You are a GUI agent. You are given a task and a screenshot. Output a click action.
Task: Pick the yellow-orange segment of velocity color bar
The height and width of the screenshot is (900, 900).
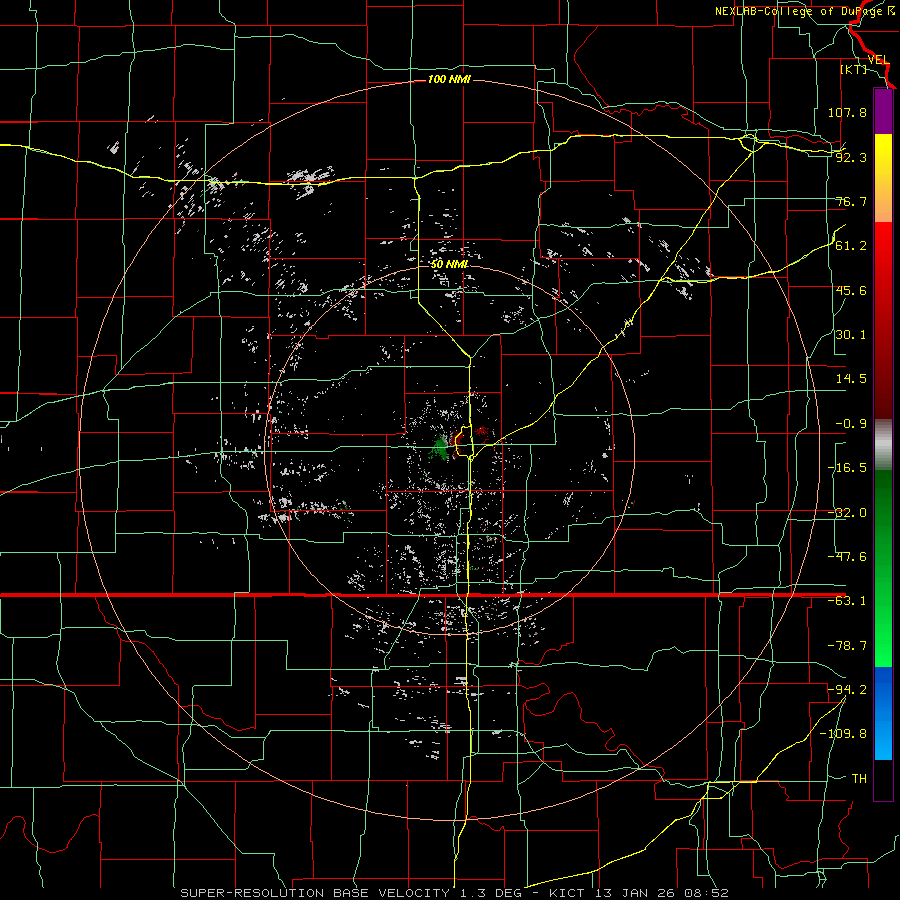(x=883, y=178)
